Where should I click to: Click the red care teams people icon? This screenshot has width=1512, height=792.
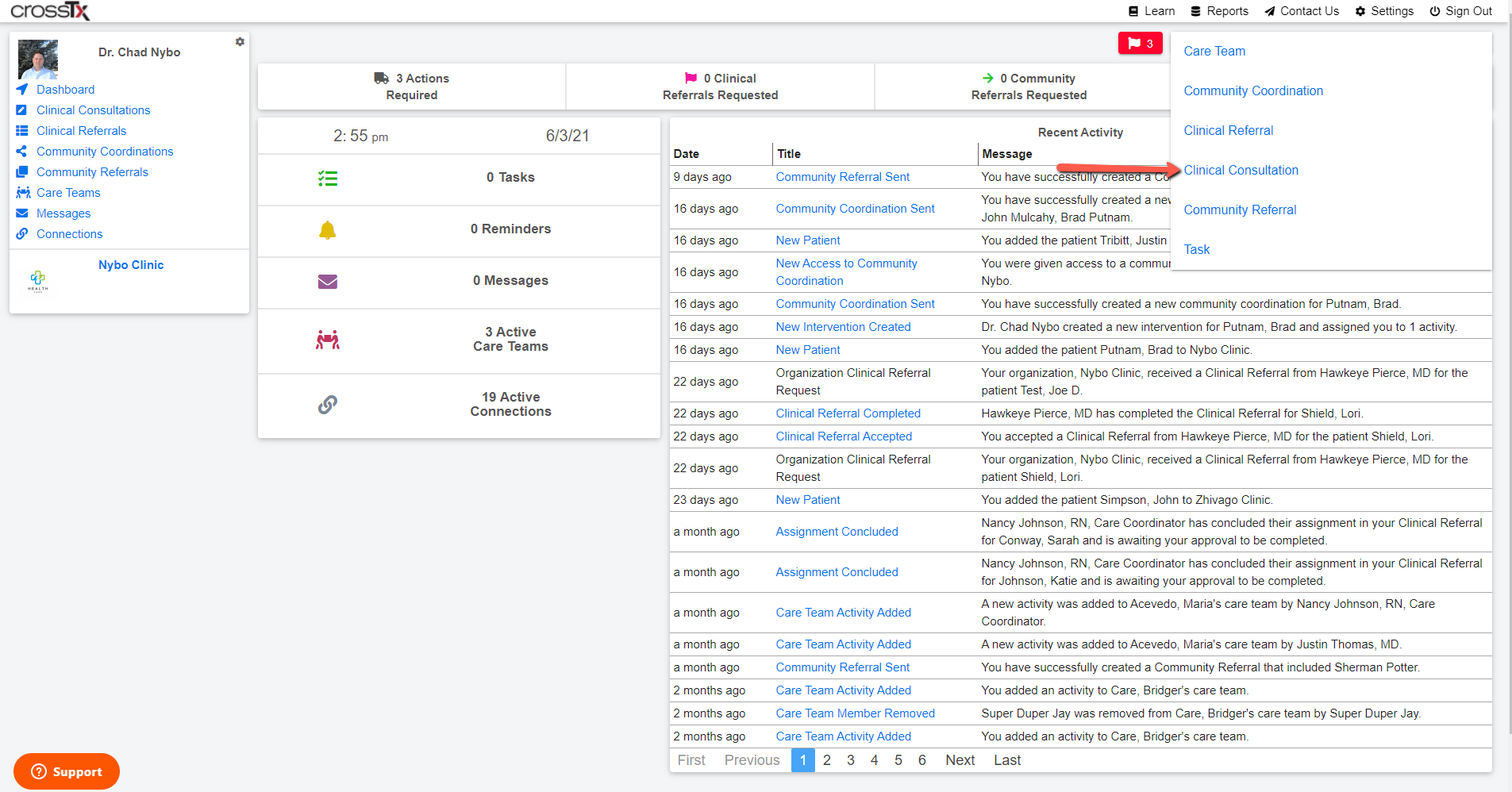point(328,340)
